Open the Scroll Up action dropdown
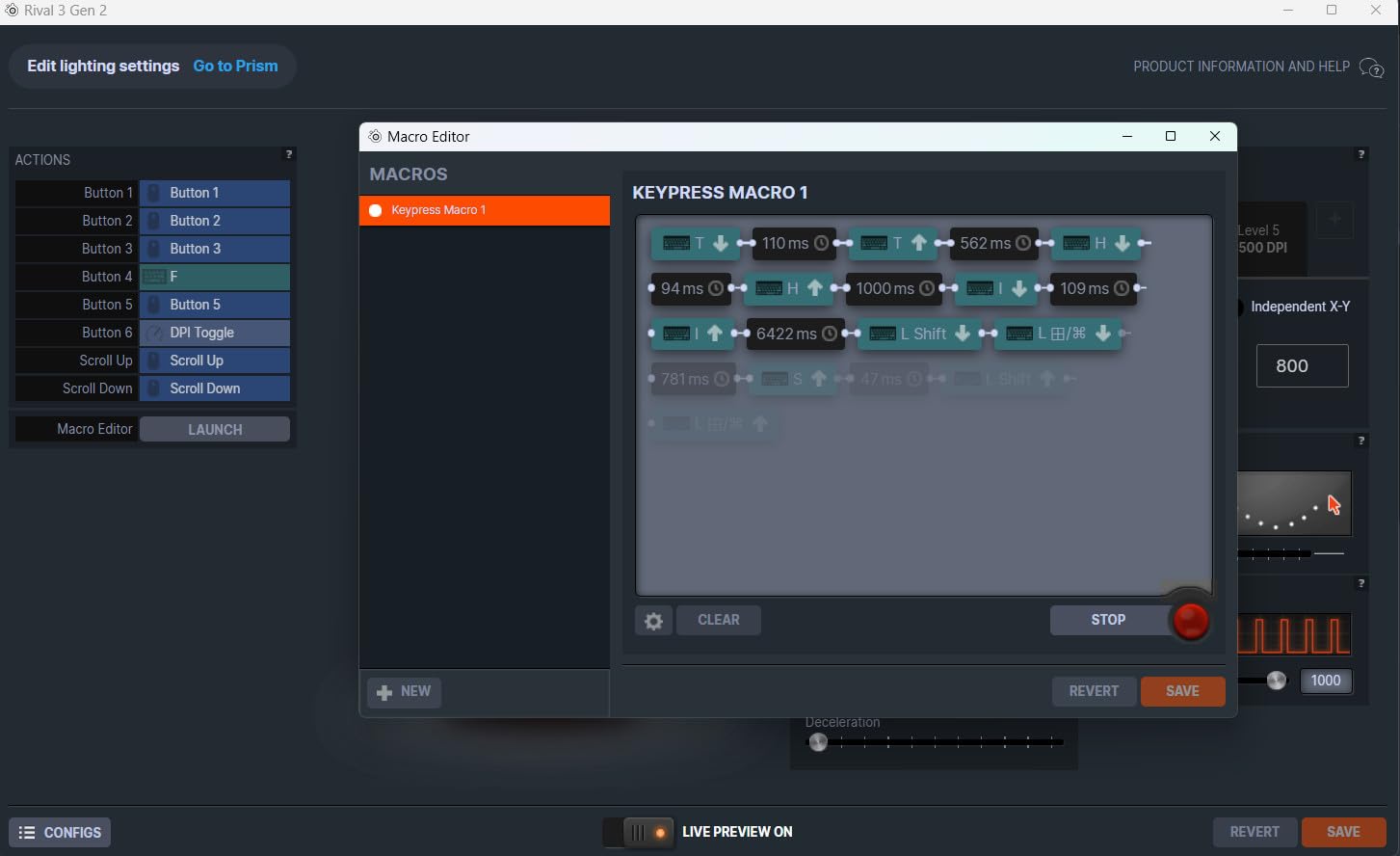Viewport: 1400px width, 856px height. click(x=214, y=361)
